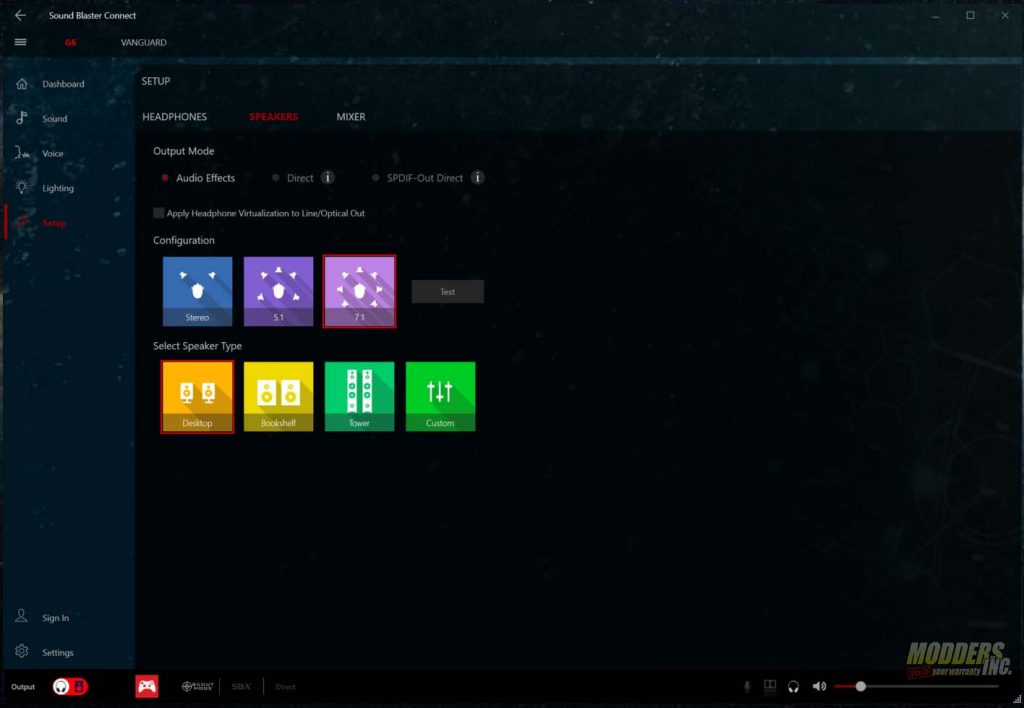Switch to the G6 device tab
Viewport: 1024px width, 708px height.
coord(71,42)
